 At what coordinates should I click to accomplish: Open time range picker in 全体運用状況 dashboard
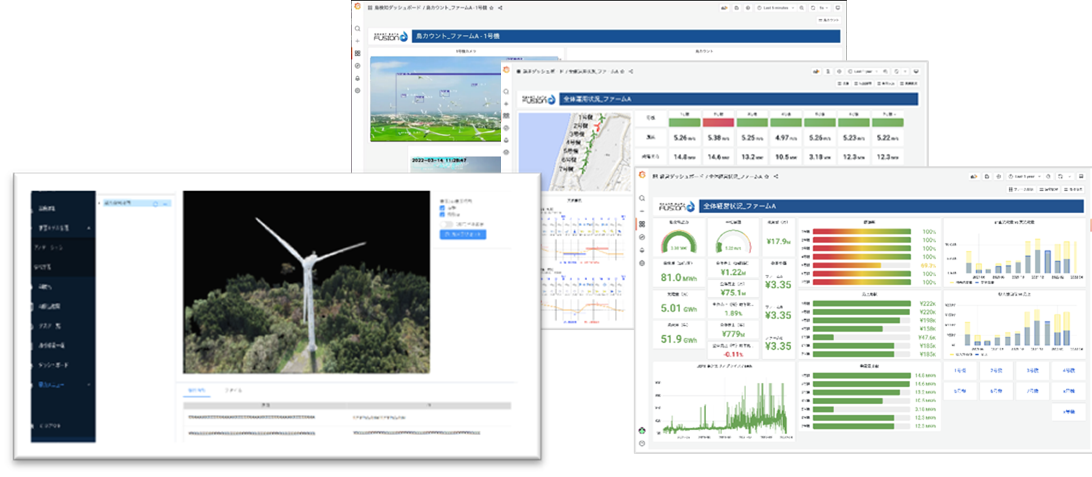[x=862, y=71]
